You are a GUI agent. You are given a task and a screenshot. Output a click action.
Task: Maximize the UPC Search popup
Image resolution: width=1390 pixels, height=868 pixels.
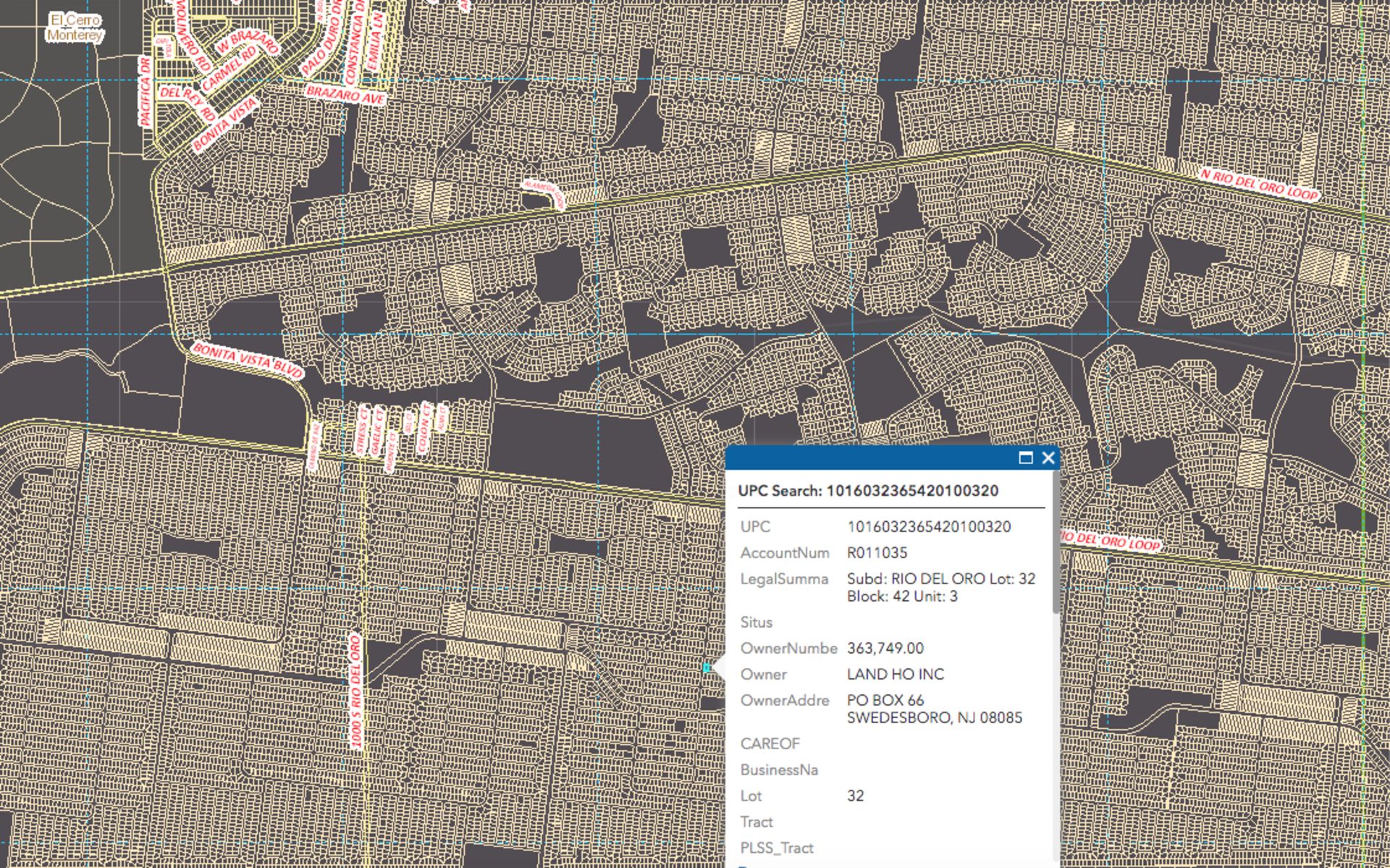[x=1025, y=458]
